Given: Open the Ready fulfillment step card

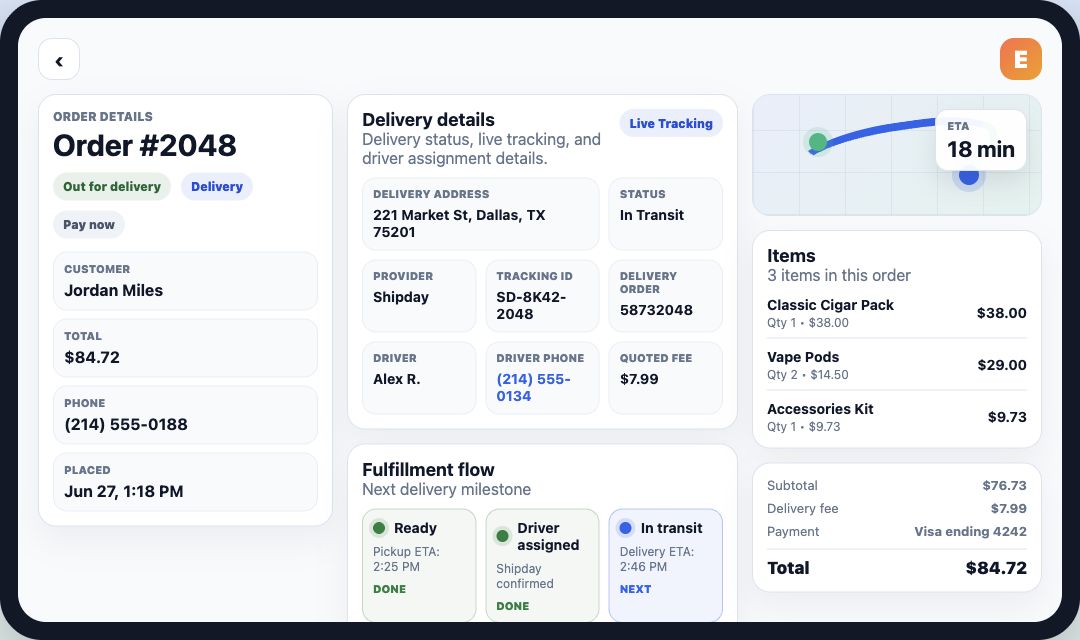Looking at the screenshot, I should coord(419,565).
